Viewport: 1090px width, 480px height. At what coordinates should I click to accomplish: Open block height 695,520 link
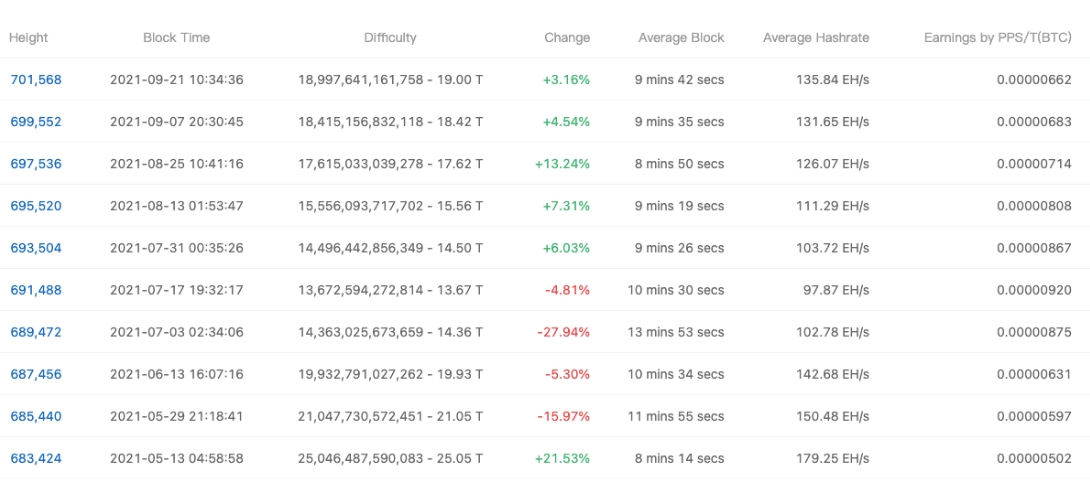pyautogui.click(x=36, y=206)
